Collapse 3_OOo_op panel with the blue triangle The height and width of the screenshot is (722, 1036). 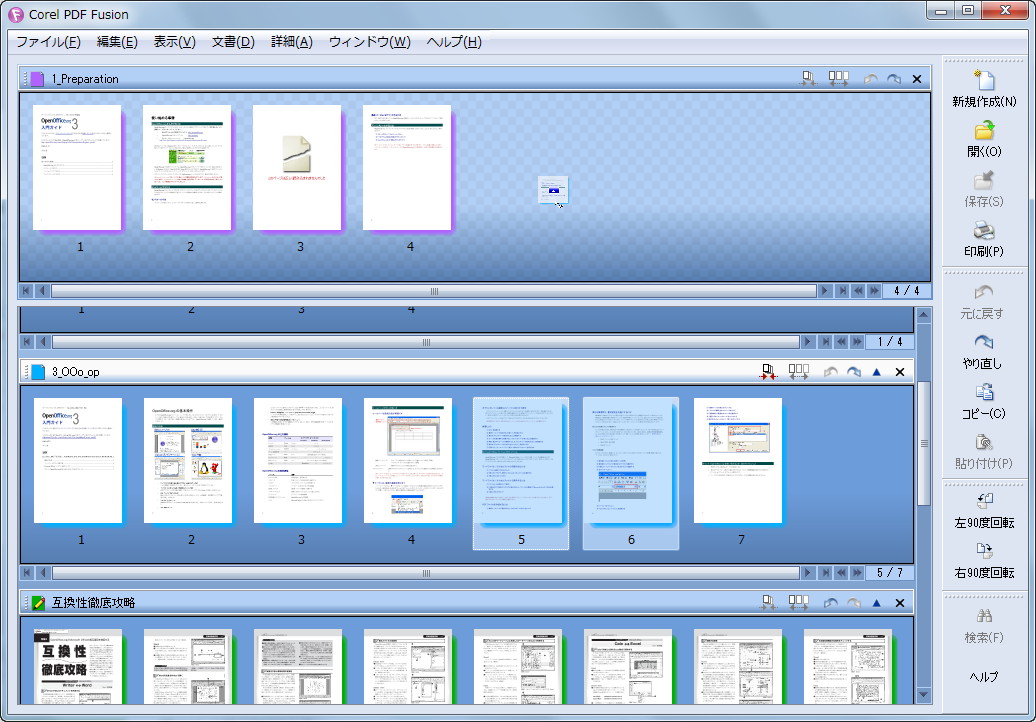(x=876, y=372)
